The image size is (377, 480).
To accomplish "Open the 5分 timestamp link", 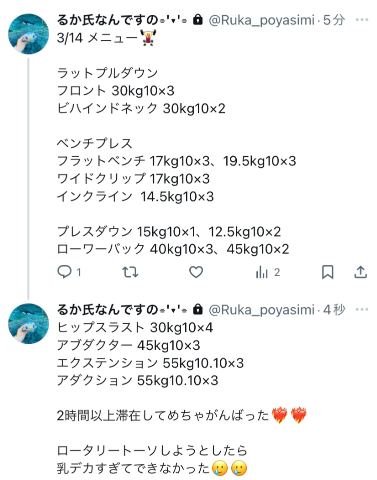I will [x=334, y=20].
